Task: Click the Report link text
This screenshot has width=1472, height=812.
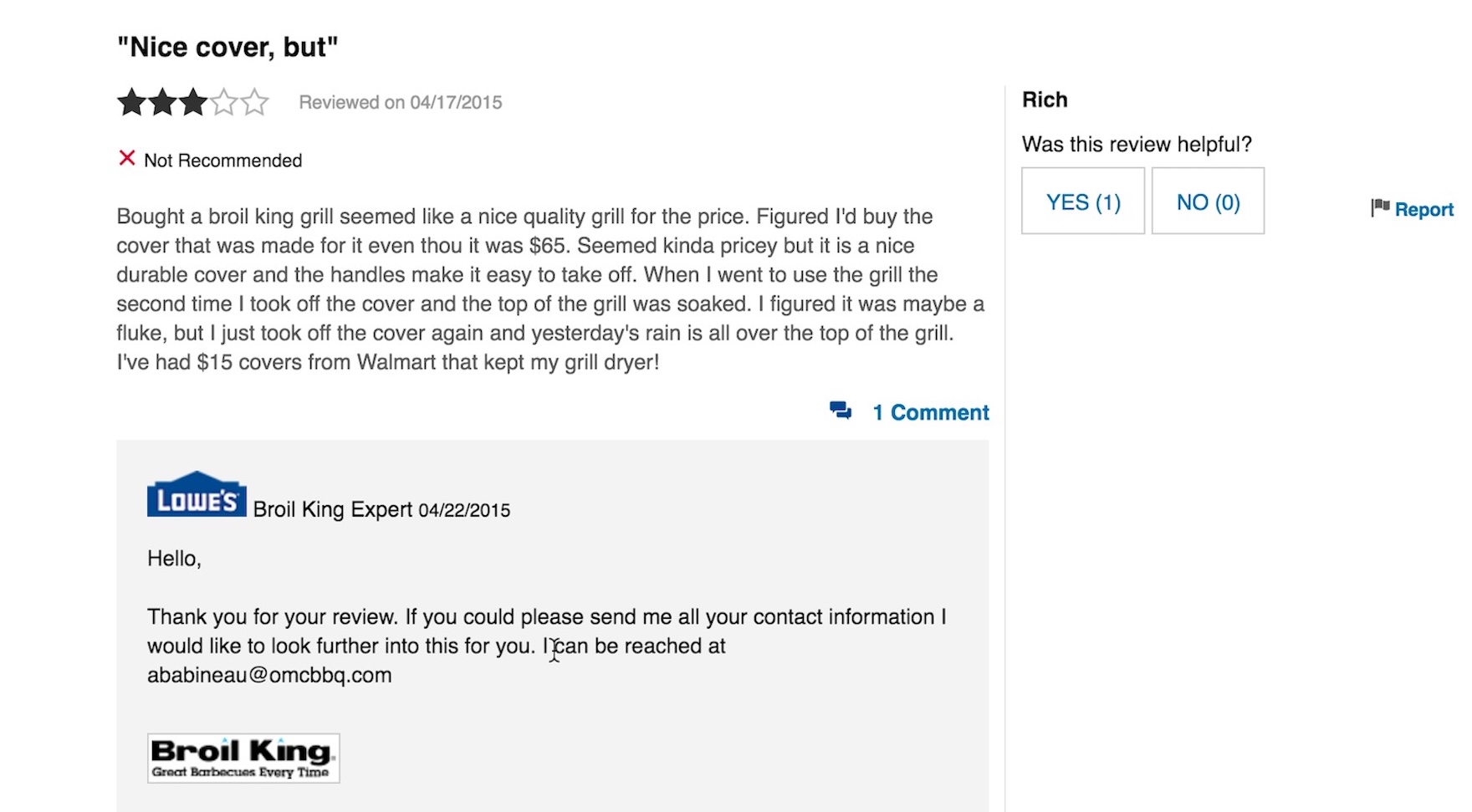Action: pos(1424,210)
